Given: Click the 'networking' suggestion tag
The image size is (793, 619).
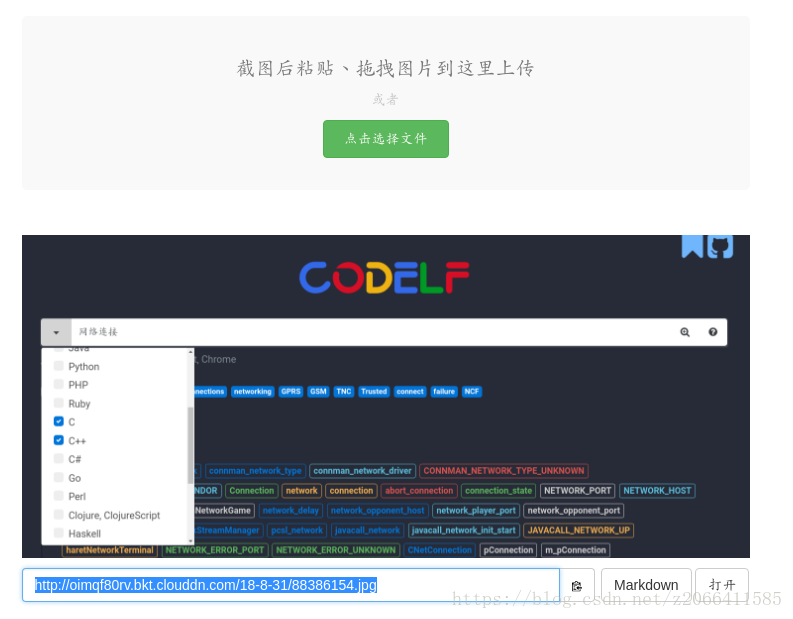Looking at the screenshot, I should 252,391.
